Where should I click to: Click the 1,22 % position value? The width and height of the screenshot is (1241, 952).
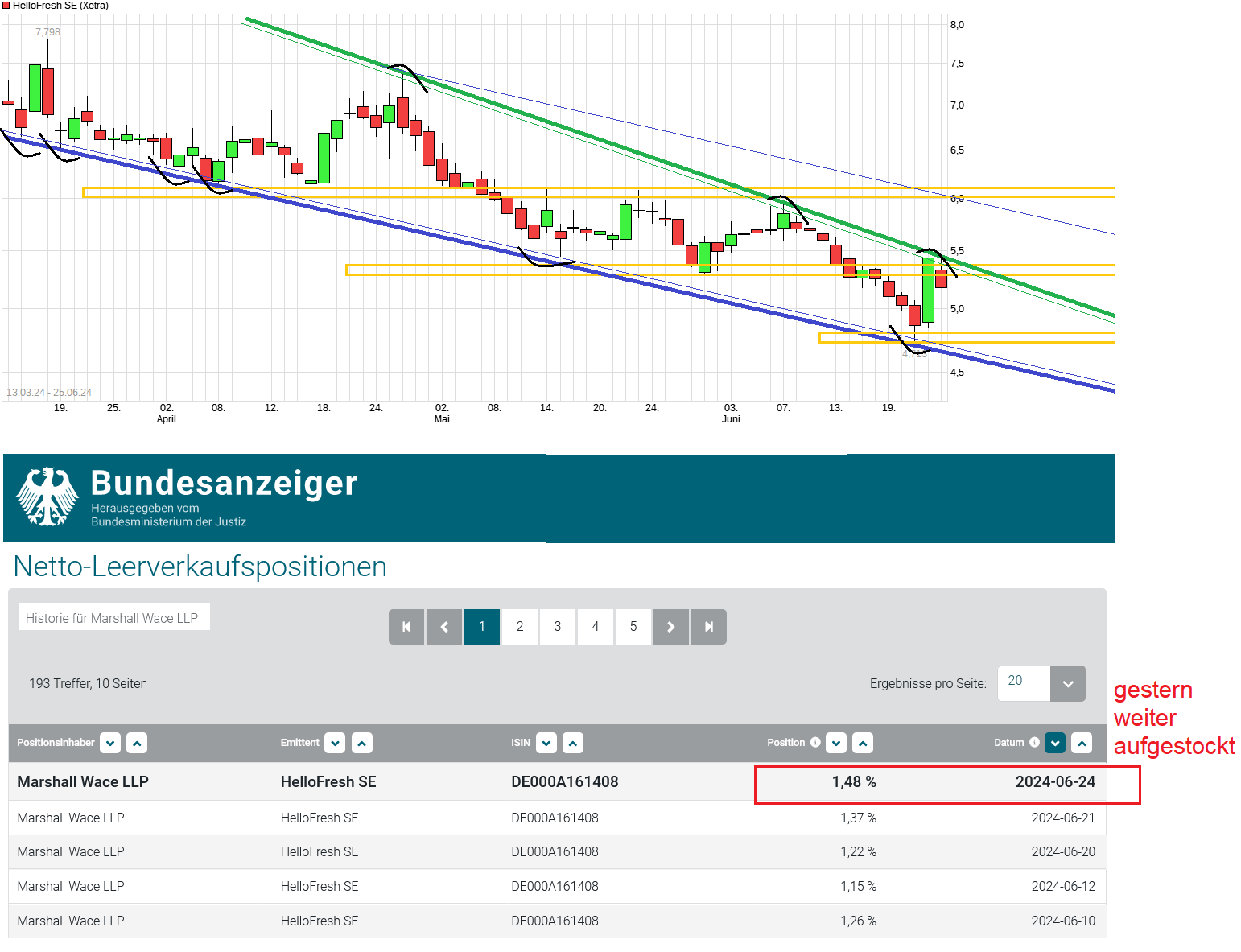tap(858, 851)
